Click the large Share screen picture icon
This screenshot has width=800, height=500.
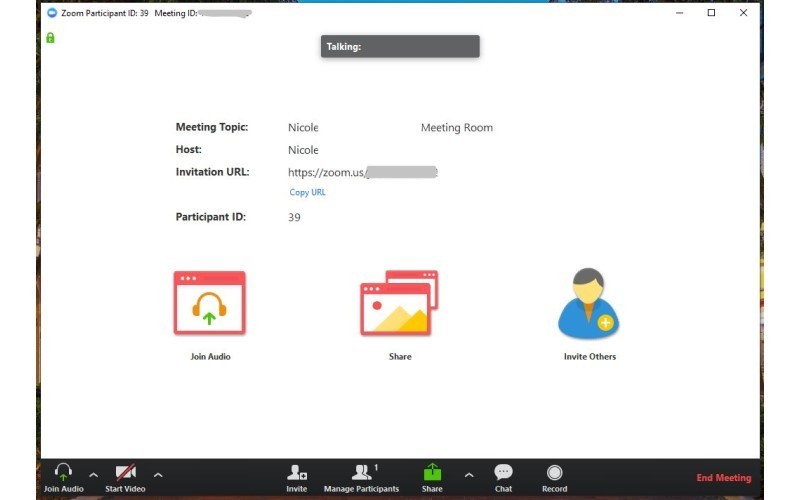[x=399, y=303]
